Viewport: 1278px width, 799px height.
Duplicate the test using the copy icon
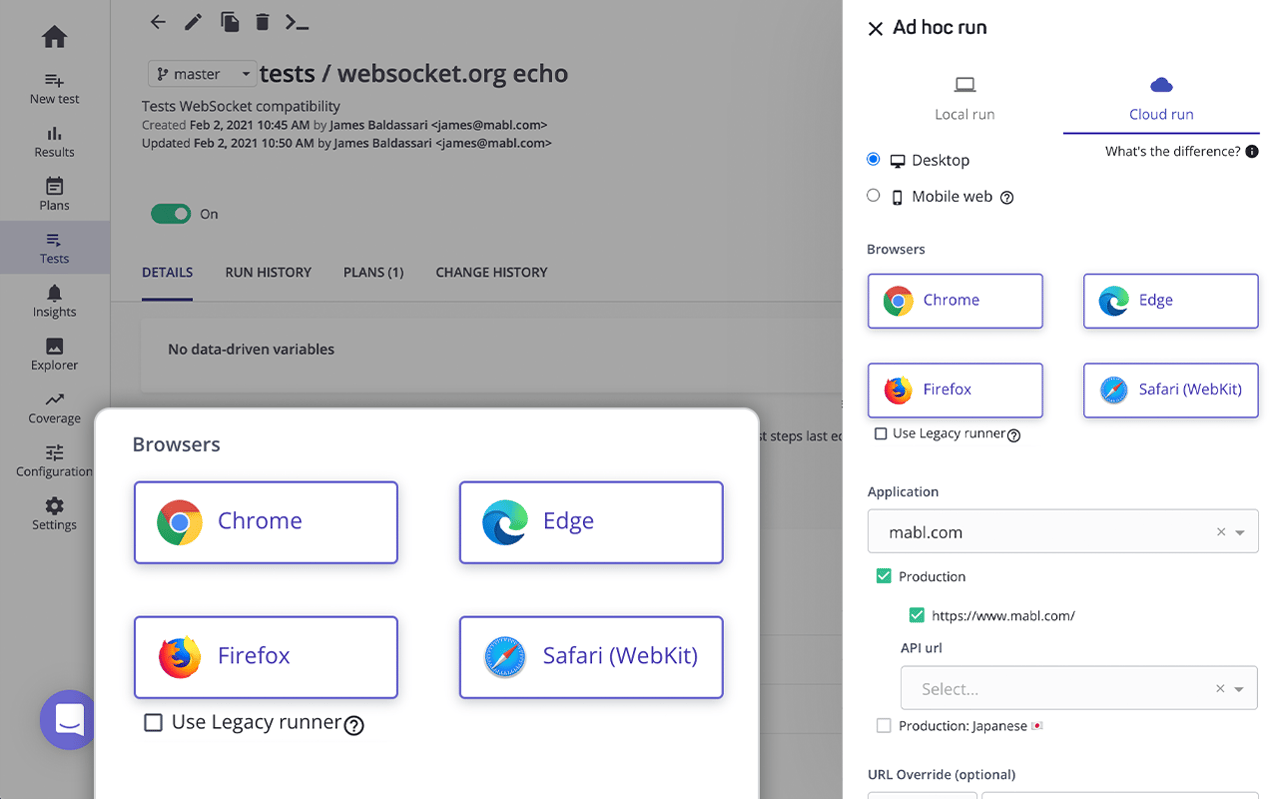228,21
